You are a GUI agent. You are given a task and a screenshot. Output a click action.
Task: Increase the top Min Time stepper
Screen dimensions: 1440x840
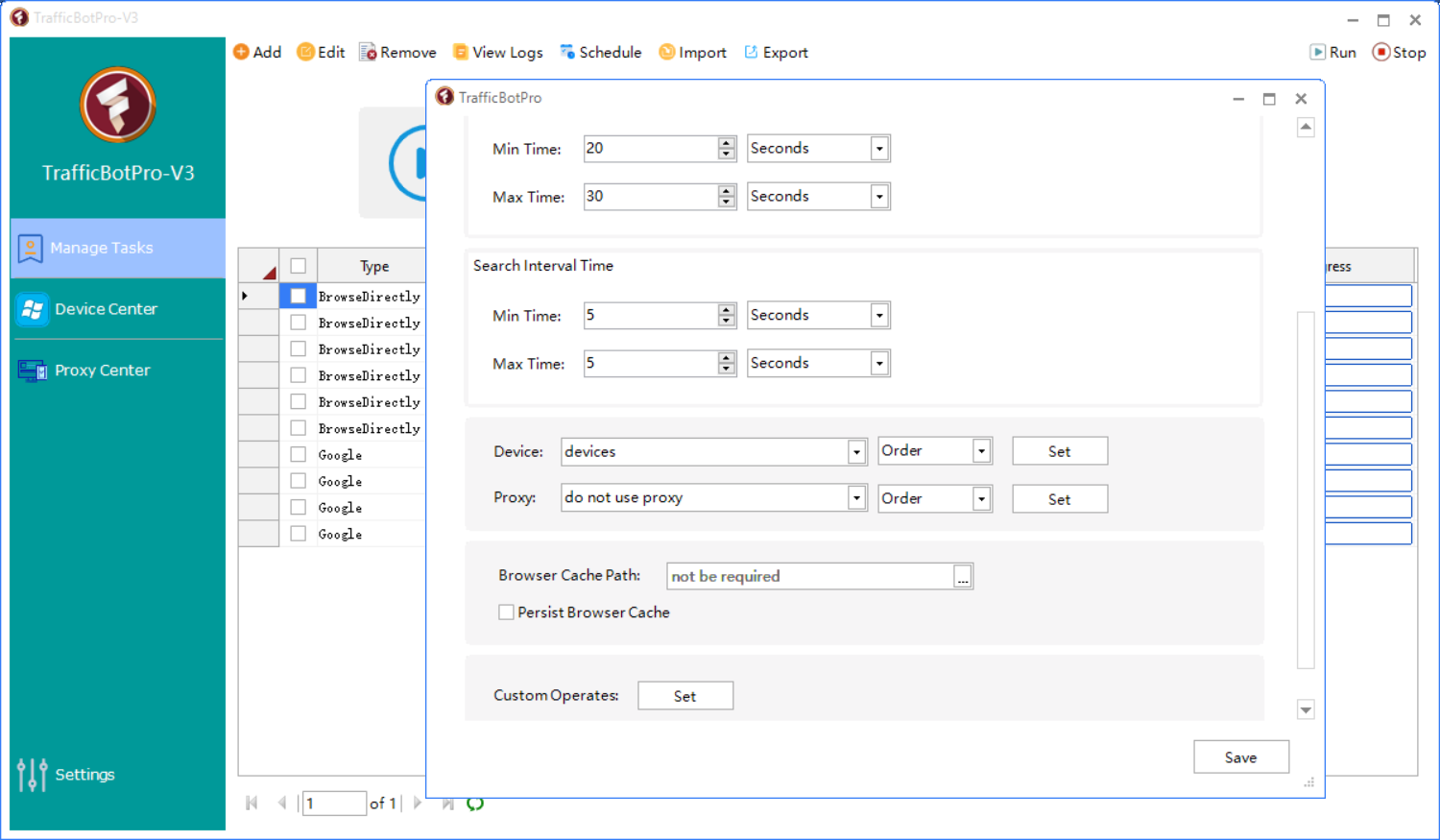(727, 142)
